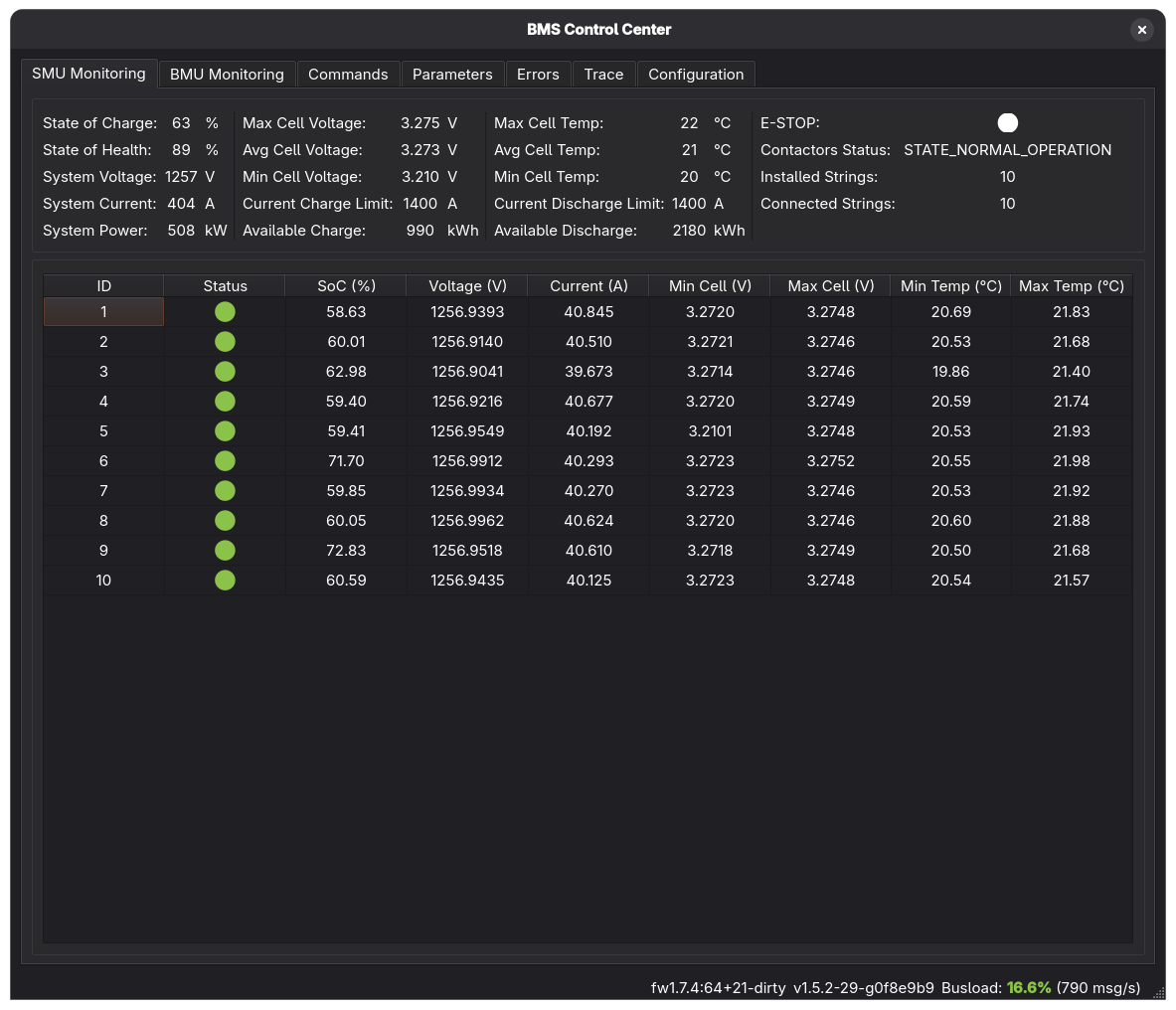Select ID cell of row 1
Viewport: 1176px width, 1010px height.
[103, 312]
